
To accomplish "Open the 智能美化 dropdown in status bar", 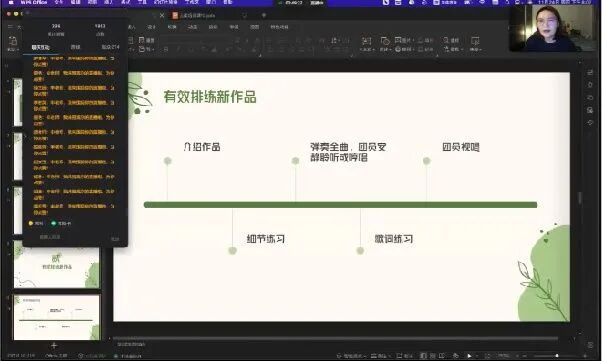I will tap(351, 356).
